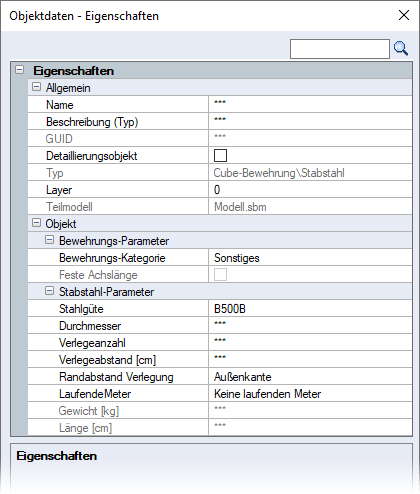Click the Durchmesser value field

coord(310,326)
